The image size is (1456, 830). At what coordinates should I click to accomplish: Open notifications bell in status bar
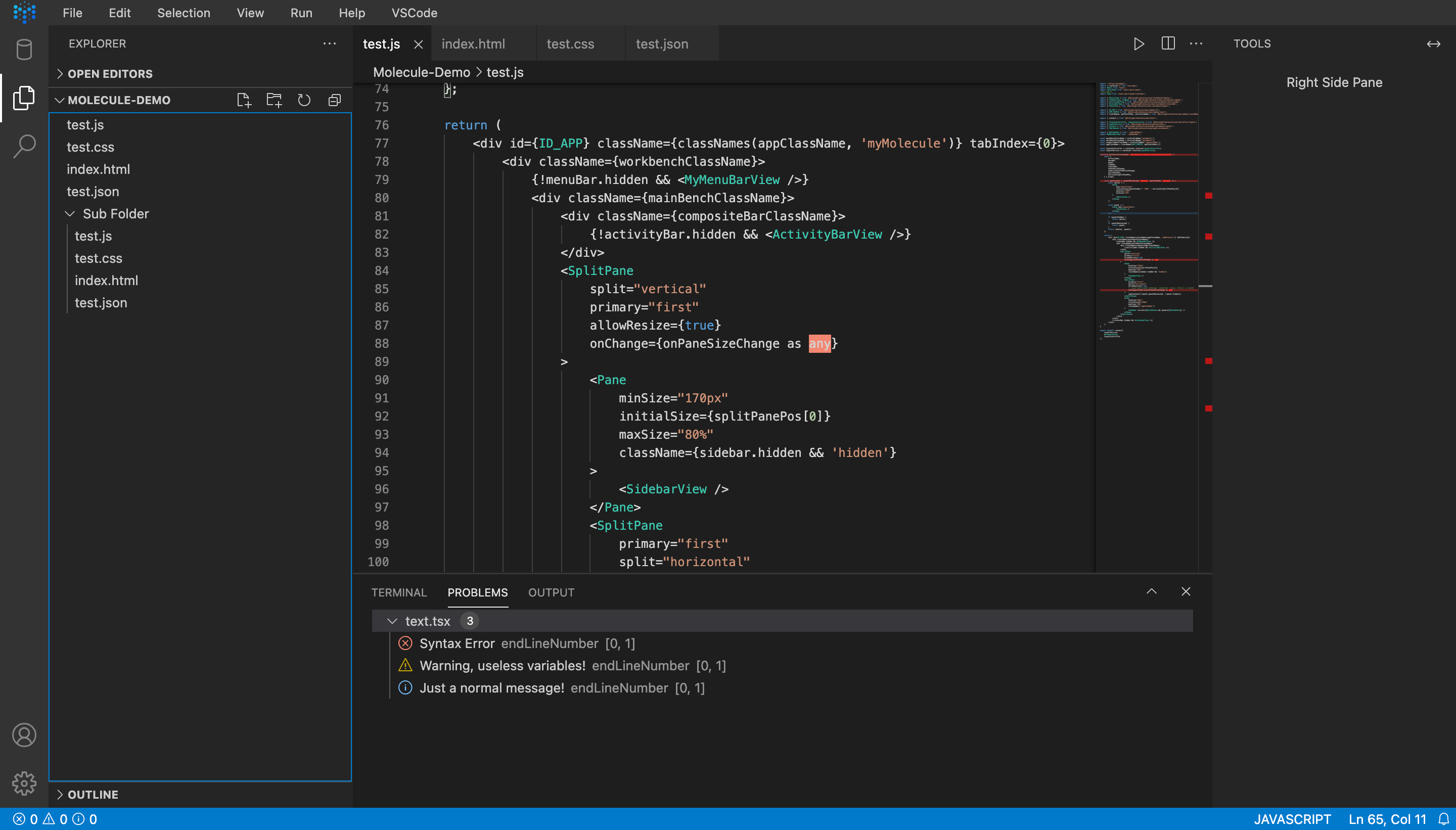pos(1443,819)
